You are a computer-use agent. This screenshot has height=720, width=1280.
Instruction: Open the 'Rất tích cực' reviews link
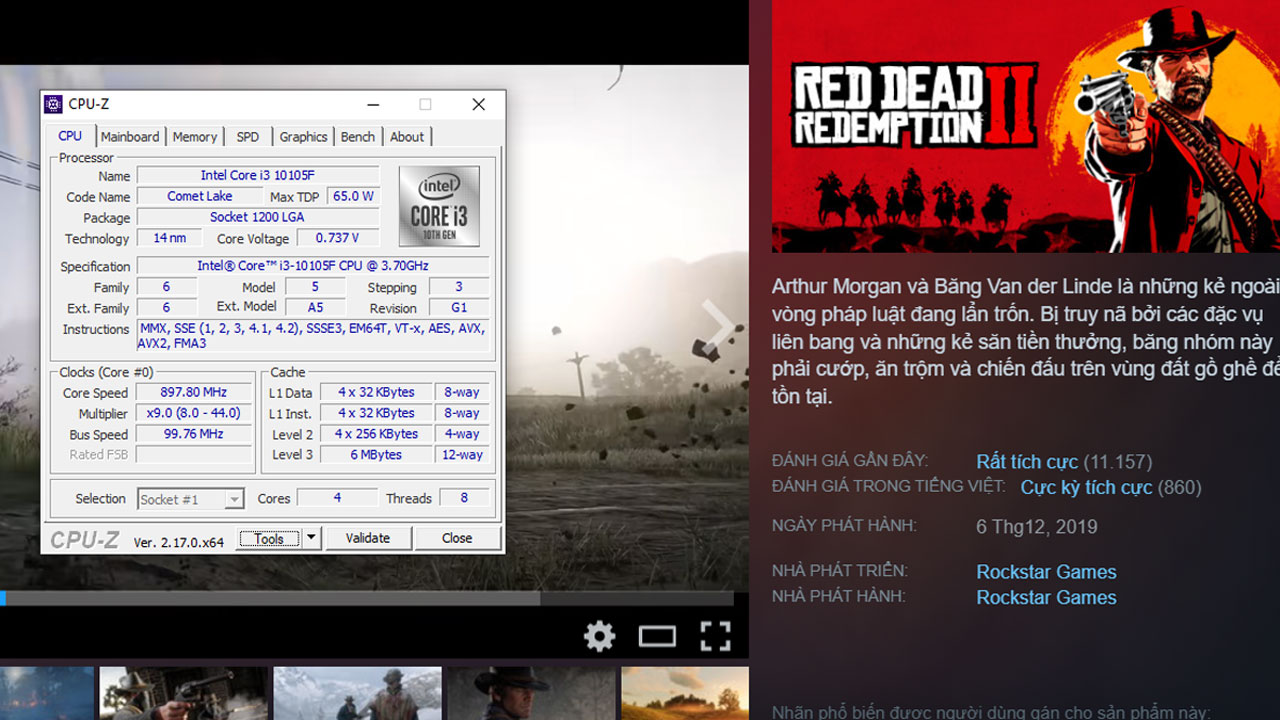click(x=1027, y=462)
